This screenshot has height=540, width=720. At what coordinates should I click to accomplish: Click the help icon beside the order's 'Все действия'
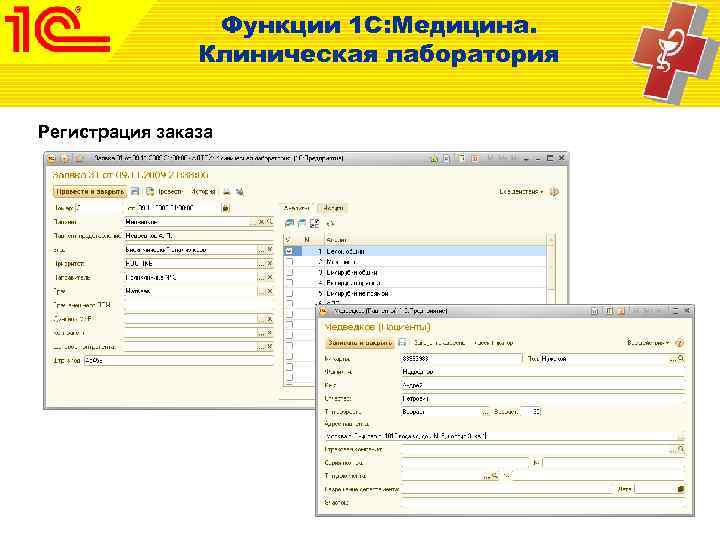click(554, 192)
